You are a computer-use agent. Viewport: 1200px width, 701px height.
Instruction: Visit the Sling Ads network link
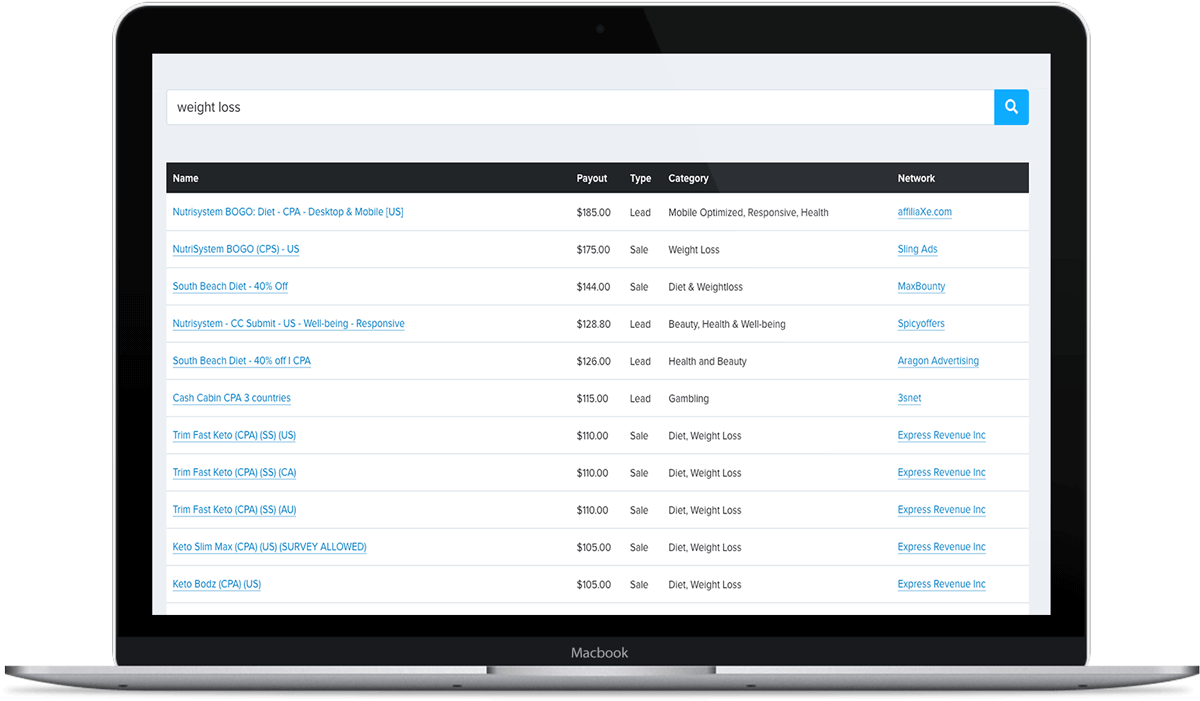[917, 249]
